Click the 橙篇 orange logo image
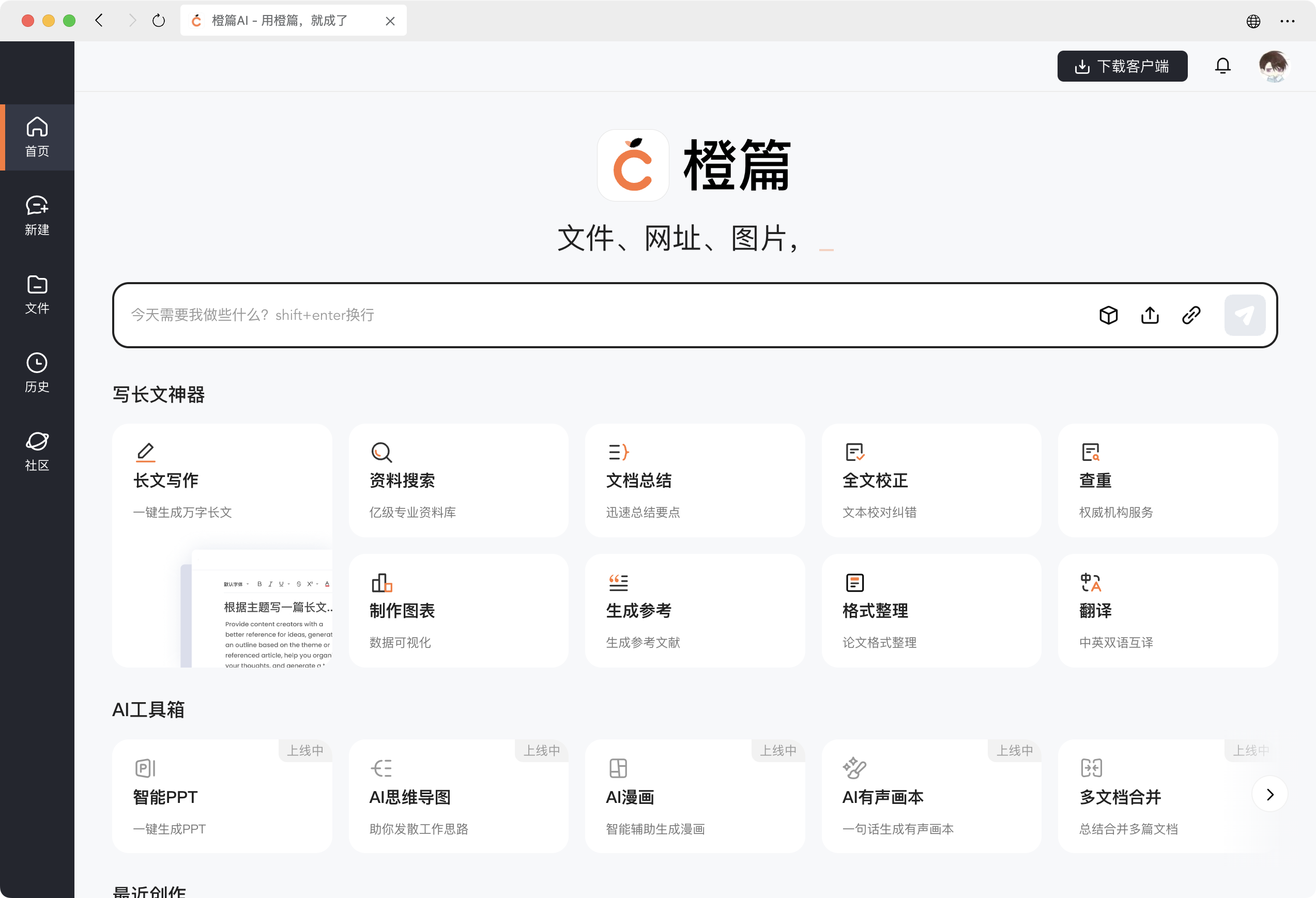Screen dimensions: 1316x898 point(633,165)
